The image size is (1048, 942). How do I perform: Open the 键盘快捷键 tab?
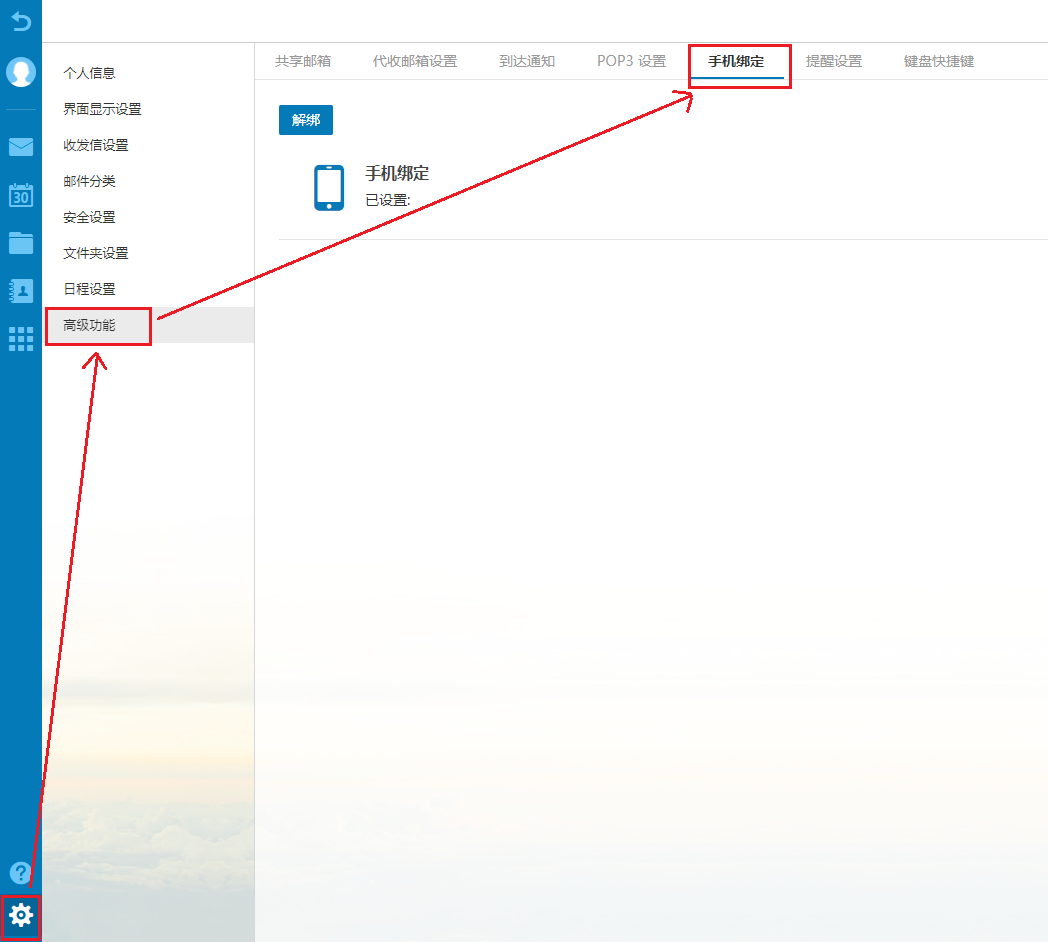(x=939, y=62)
